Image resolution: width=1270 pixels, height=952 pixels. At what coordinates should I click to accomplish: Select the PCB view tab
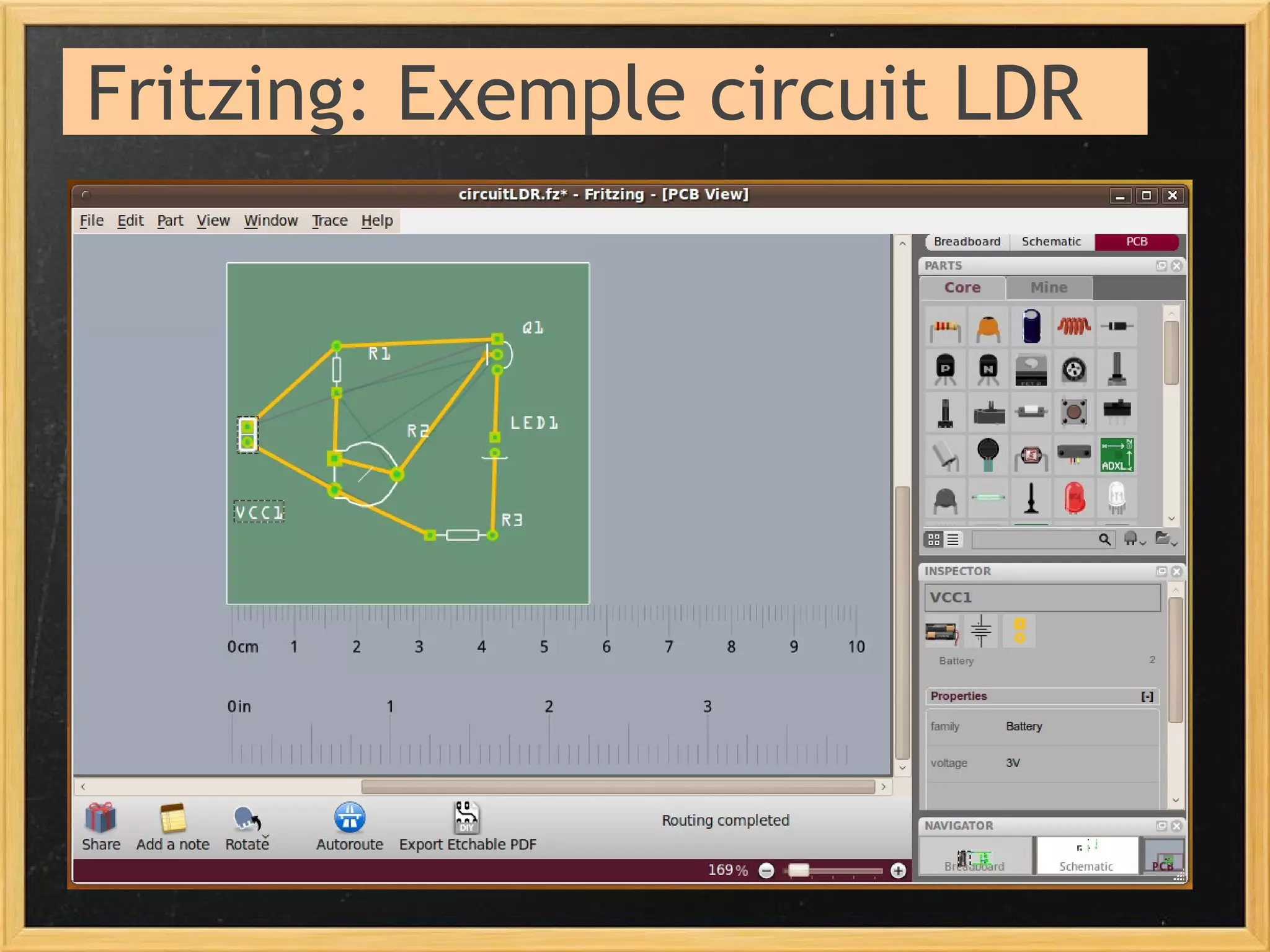click(1137, 242)
